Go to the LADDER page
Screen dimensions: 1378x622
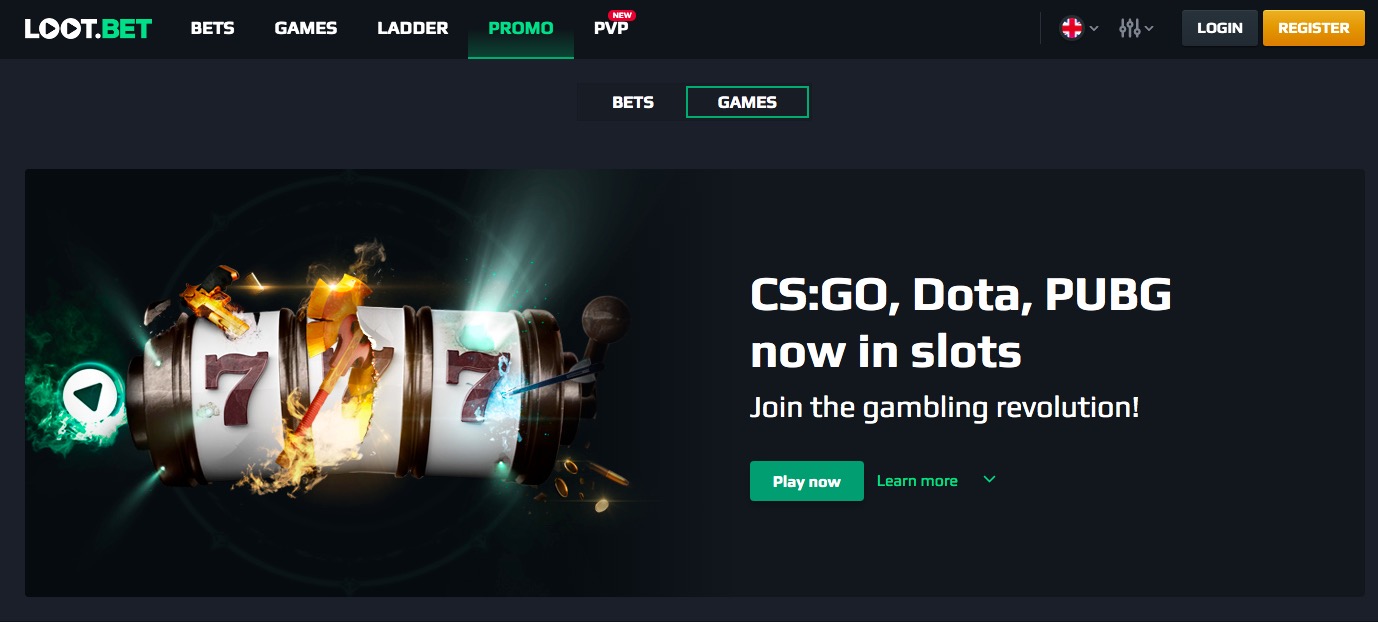point(413,28)
